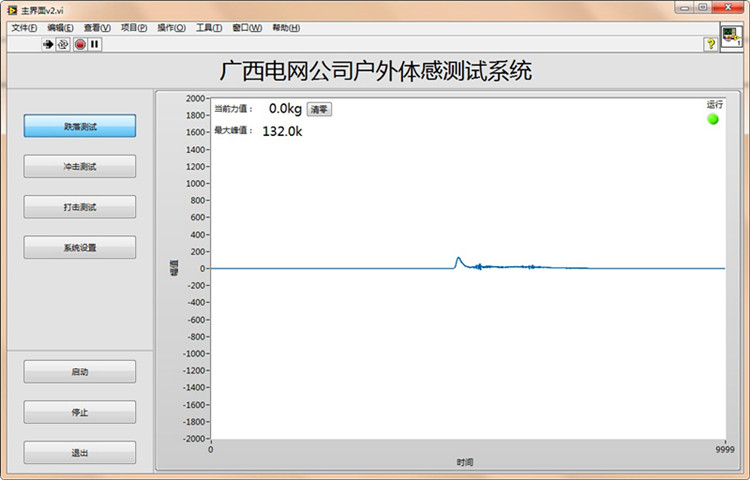
Task: Open context help question mark icon
Action: [x=711, y=44]
